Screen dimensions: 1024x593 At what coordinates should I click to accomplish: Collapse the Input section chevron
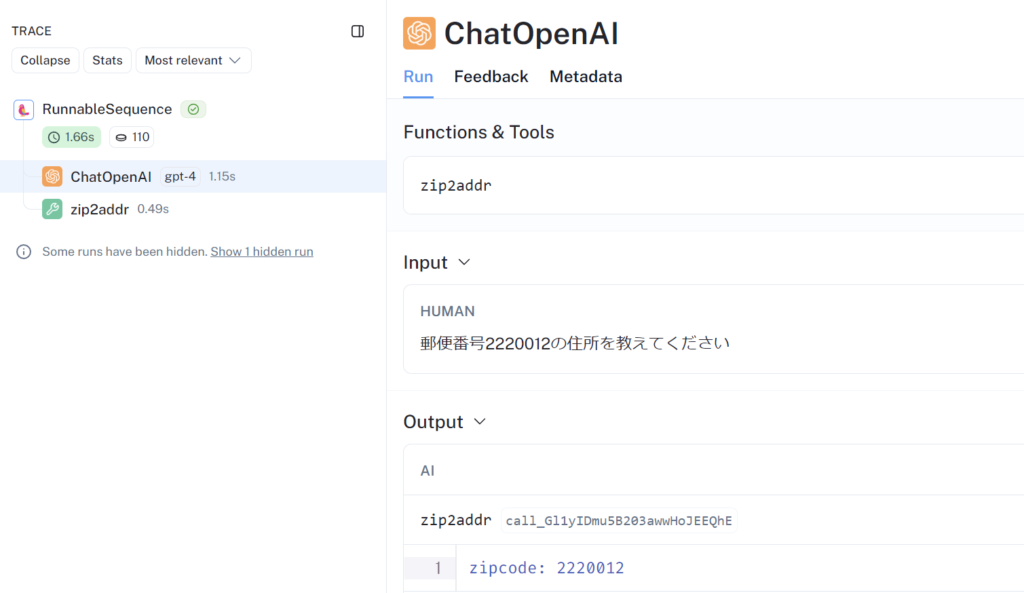(x=464, y=263)
